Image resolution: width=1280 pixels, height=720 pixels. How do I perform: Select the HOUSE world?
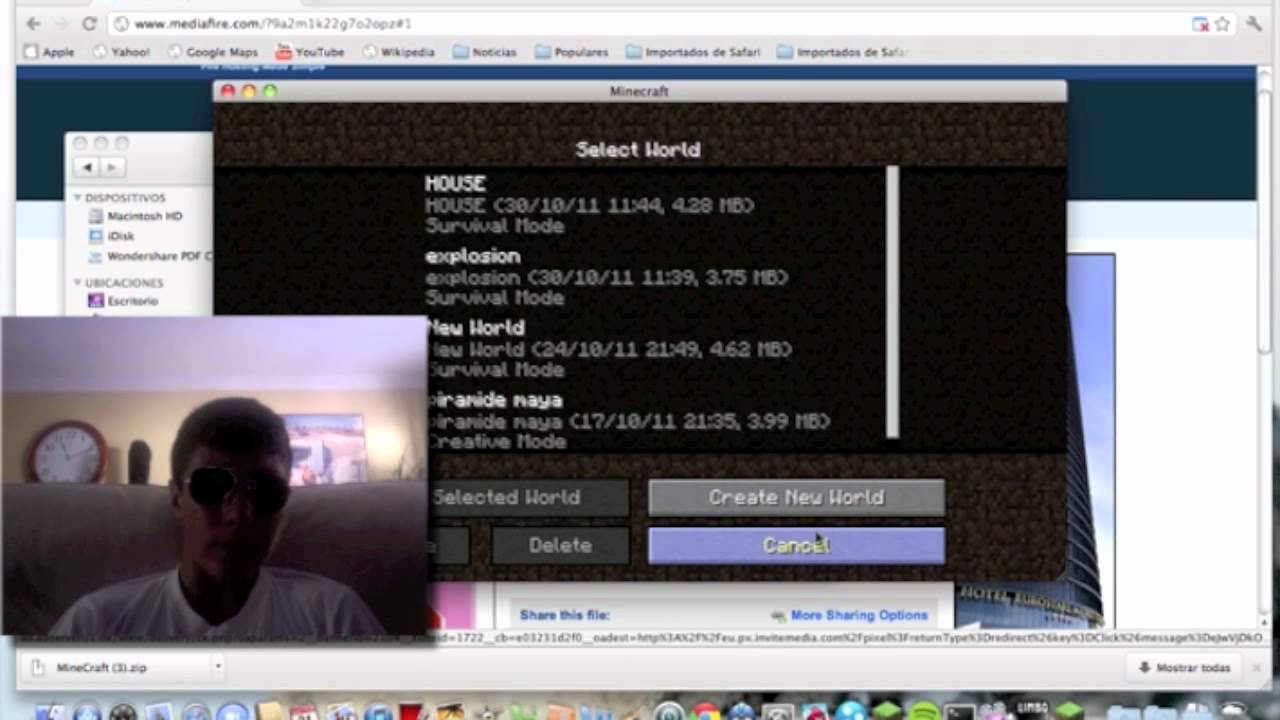pos(589,204)
